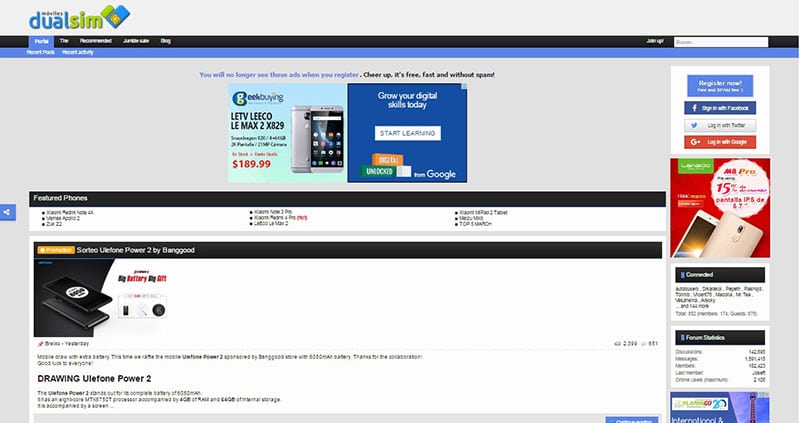Click the DRAWING Ulefone Power 2 heading

coord(94,379)
